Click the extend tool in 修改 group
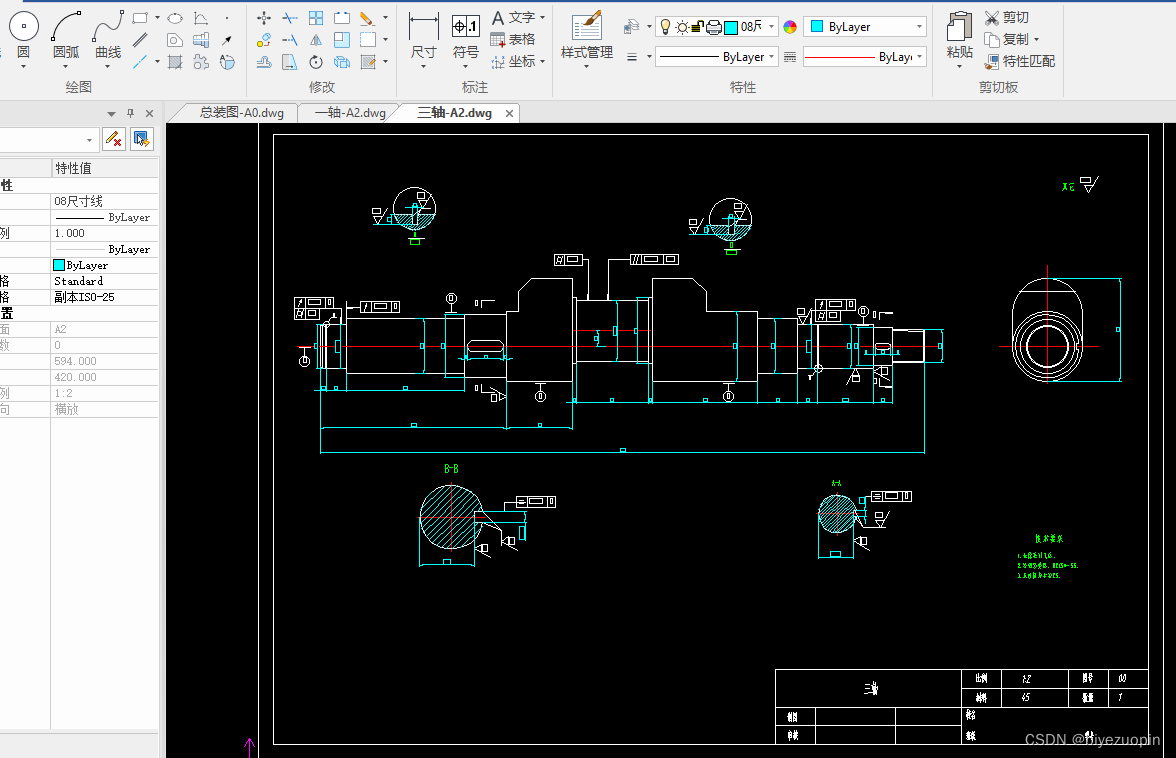 coord(290,40)
